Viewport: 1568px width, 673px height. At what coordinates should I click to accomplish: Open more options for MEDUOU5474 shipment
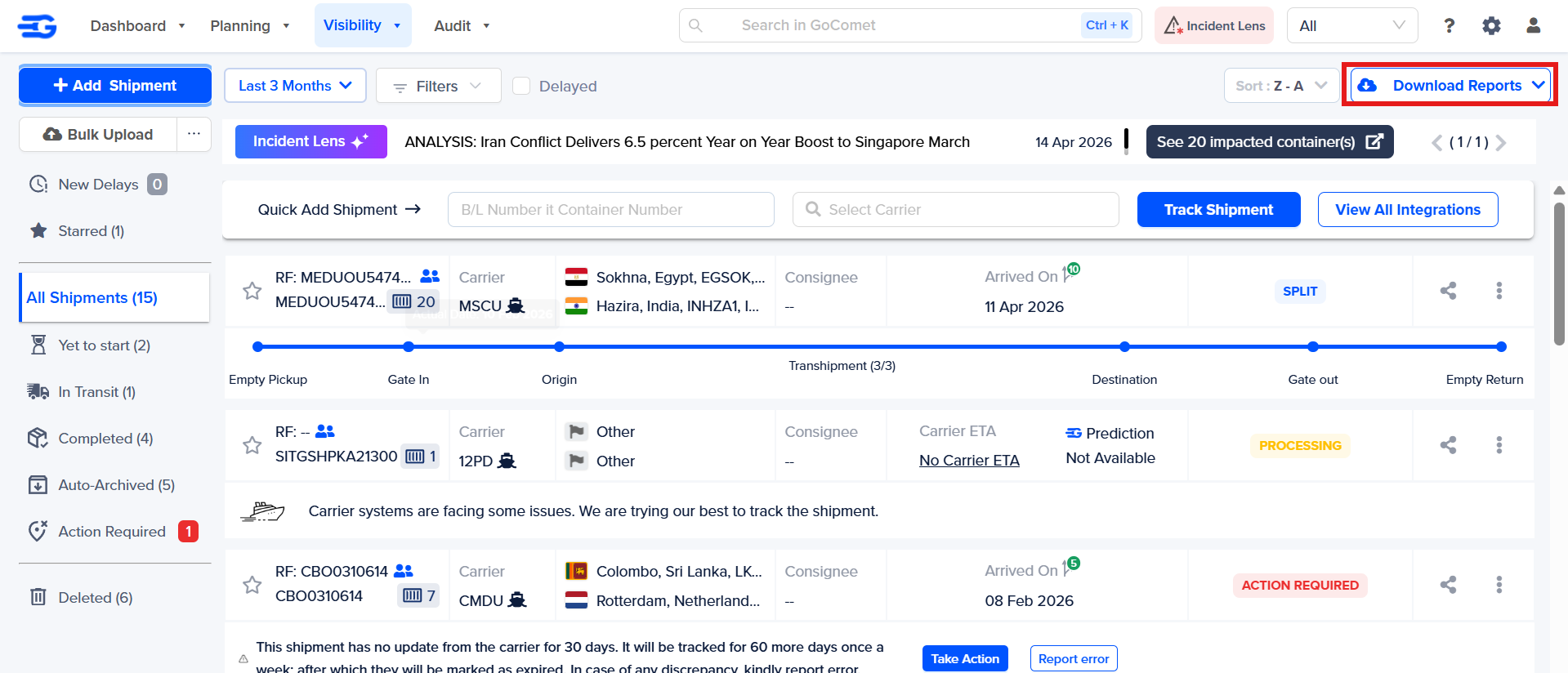pos(1499,291)
